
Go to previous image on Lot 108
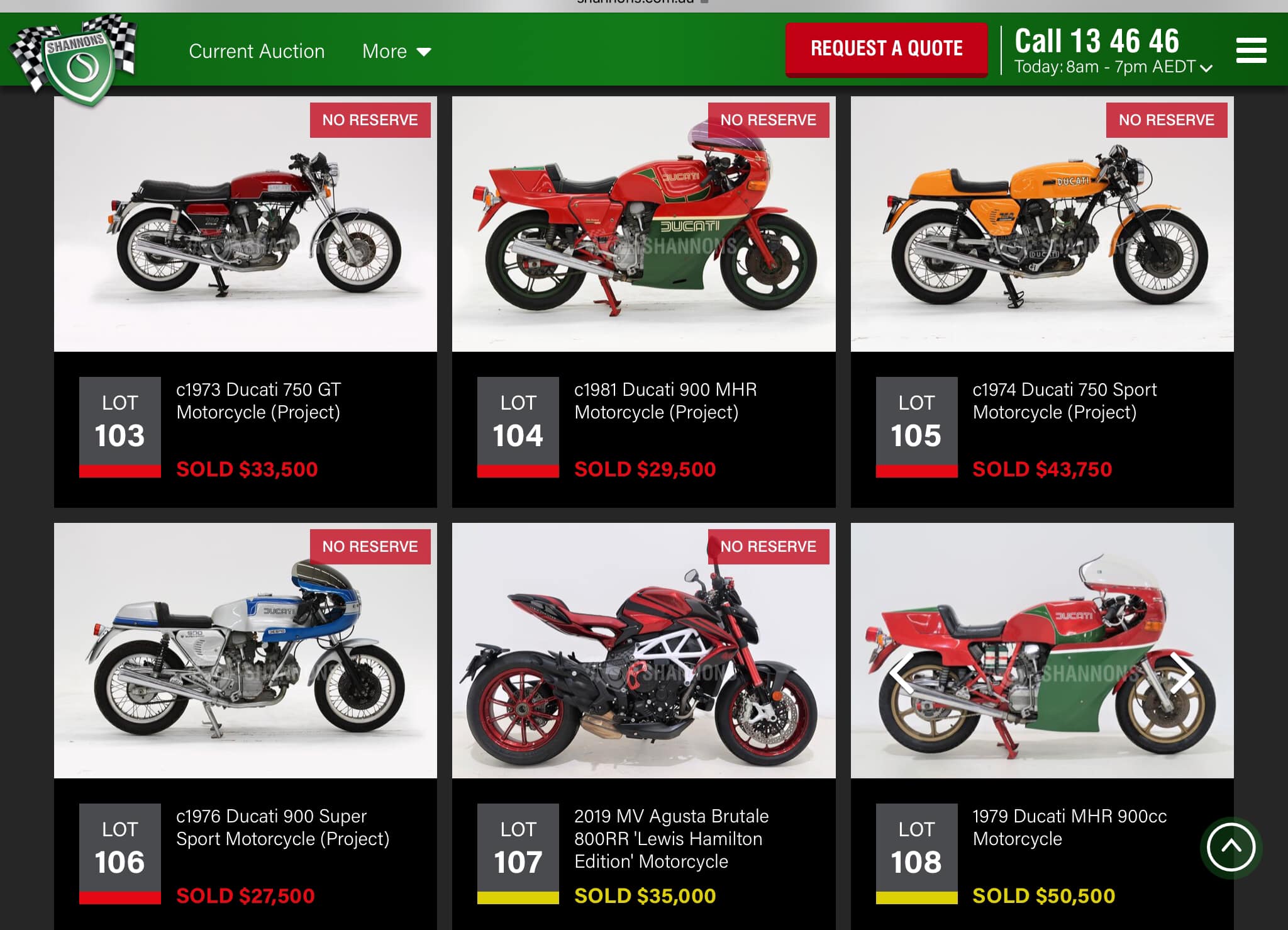point(902,673)
